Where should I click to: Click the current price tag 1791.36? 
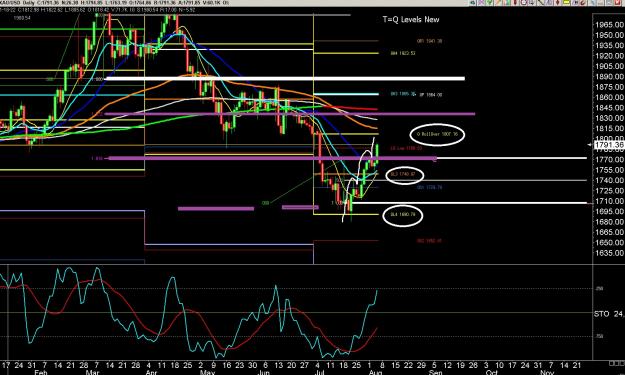pos(609,145)
